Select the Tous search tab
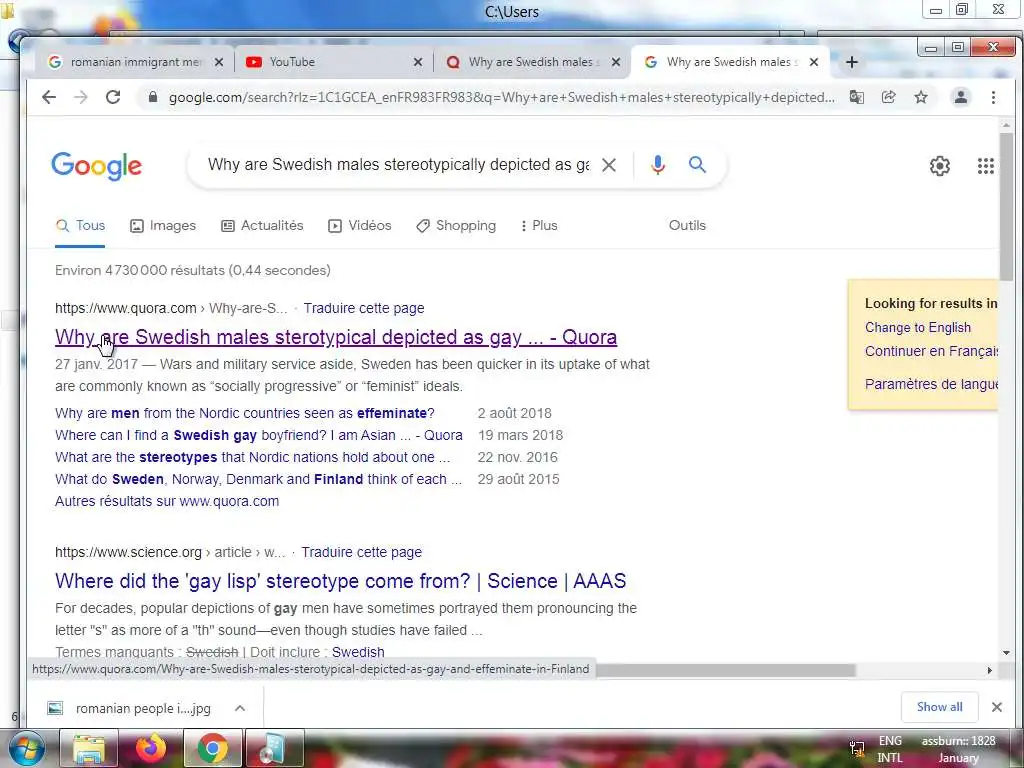 [80, 226]
